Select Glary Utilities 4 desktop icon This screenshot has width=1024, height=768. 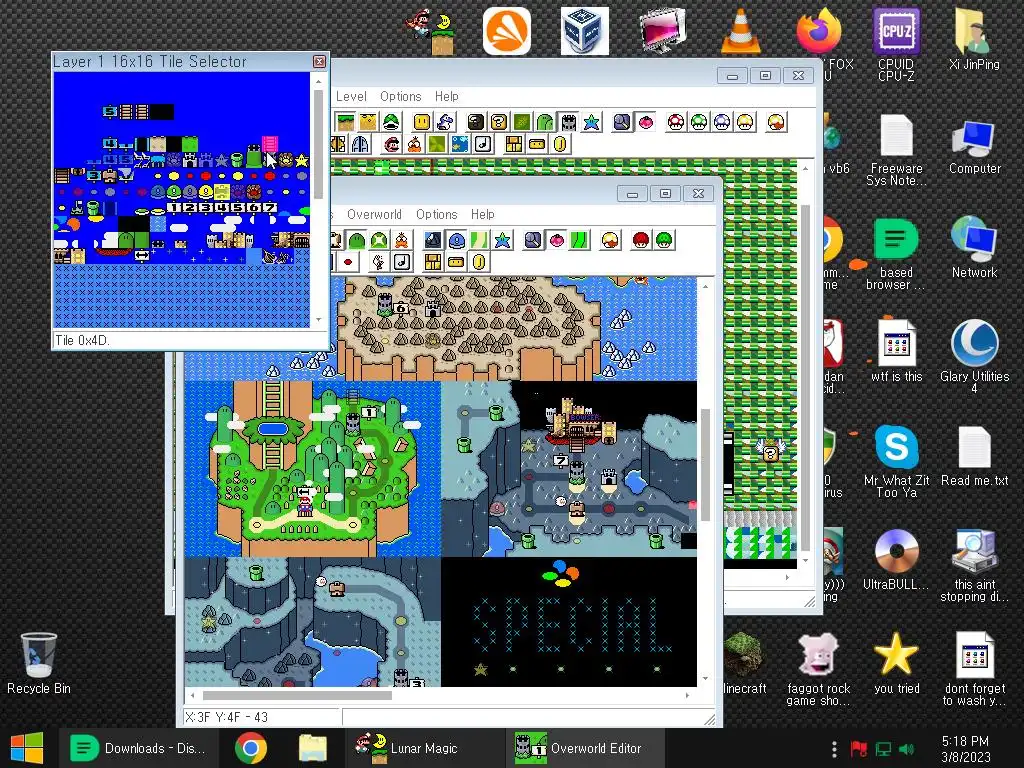(x=974, y=356)
